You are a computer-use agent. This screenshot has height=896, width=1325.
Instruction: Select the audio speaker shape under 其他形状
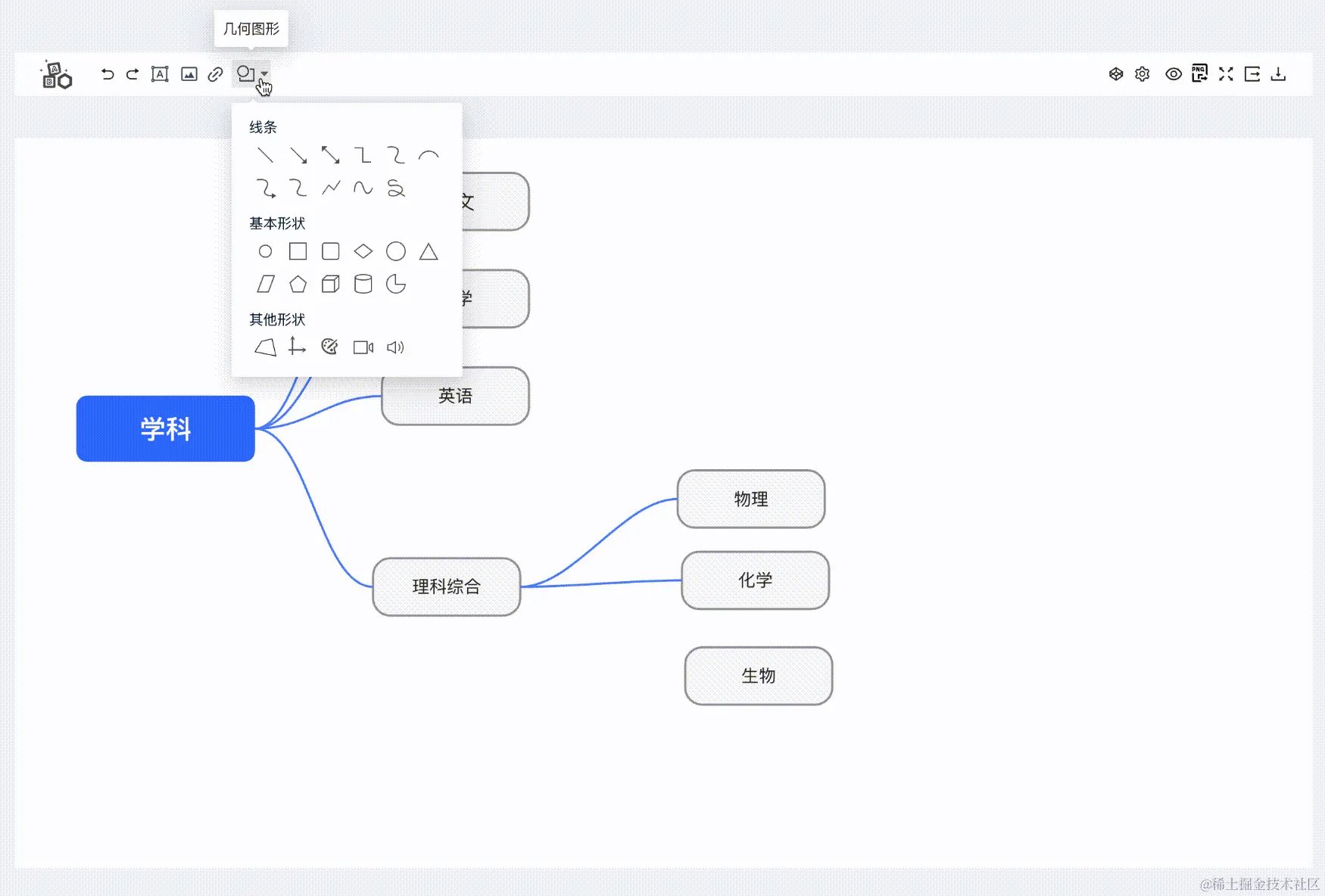(396, 347)
